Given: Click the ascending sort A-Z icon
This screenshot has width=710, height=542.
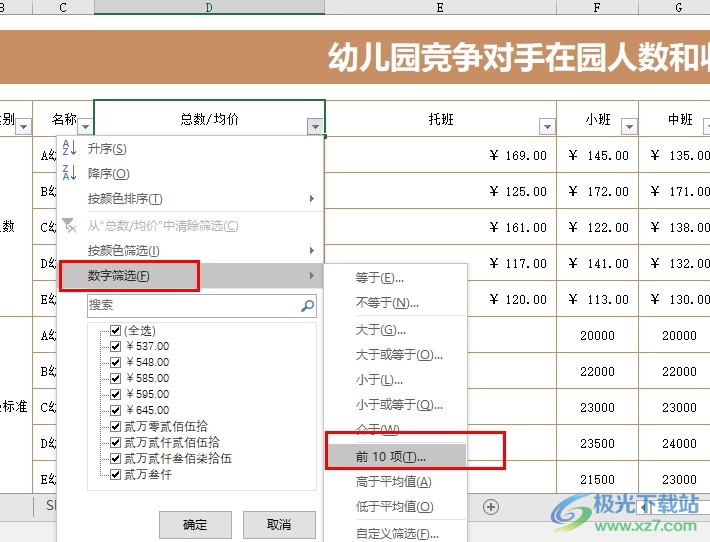Looking at the screenshot, I should (69, 148).
